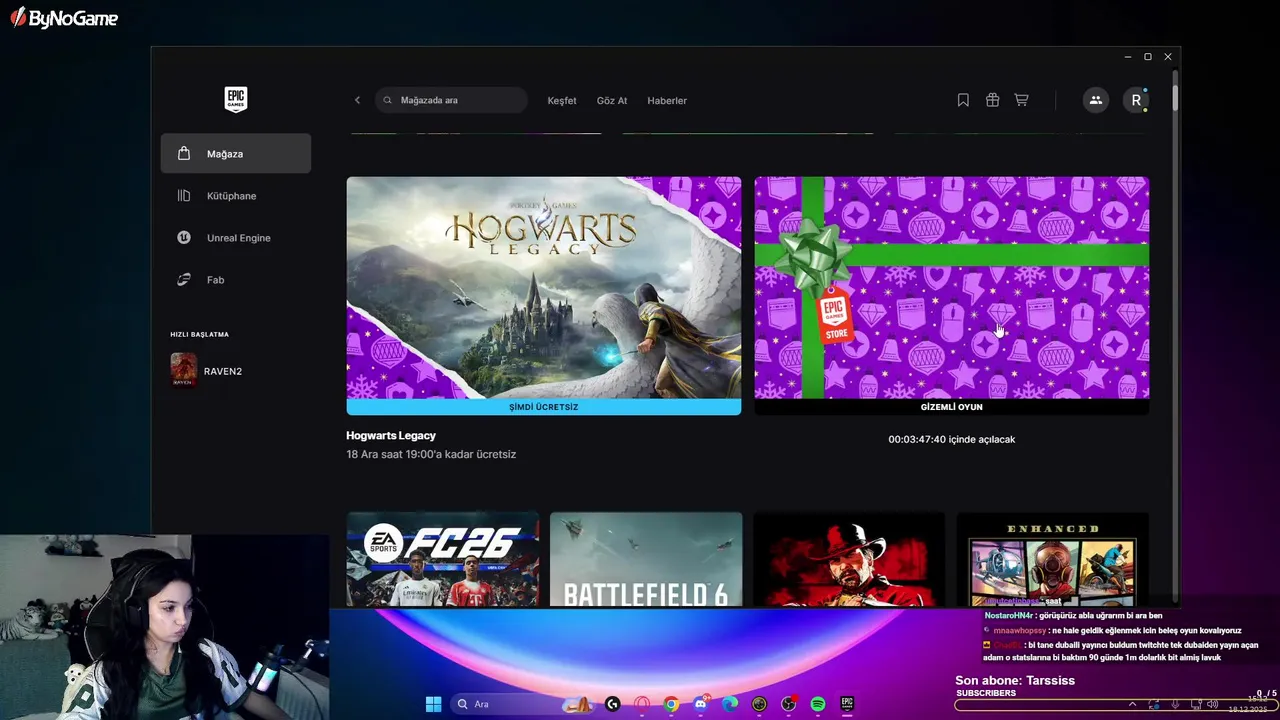
Task: Click the ŞİMDİ ÜCRETSİZ label bar
Action: [544, 407]
